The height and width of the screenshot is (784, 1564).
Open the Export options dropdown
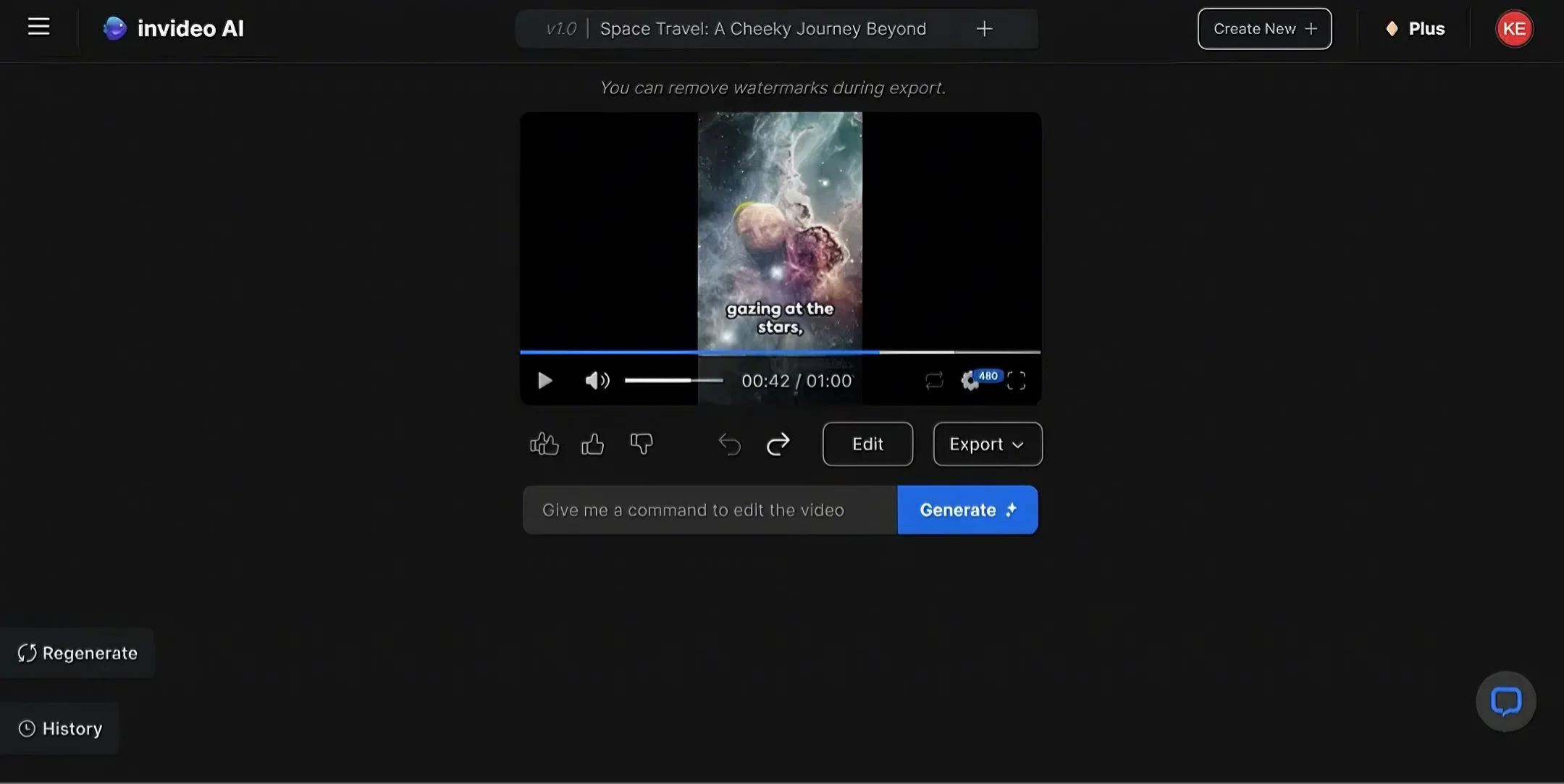point(987,444)
